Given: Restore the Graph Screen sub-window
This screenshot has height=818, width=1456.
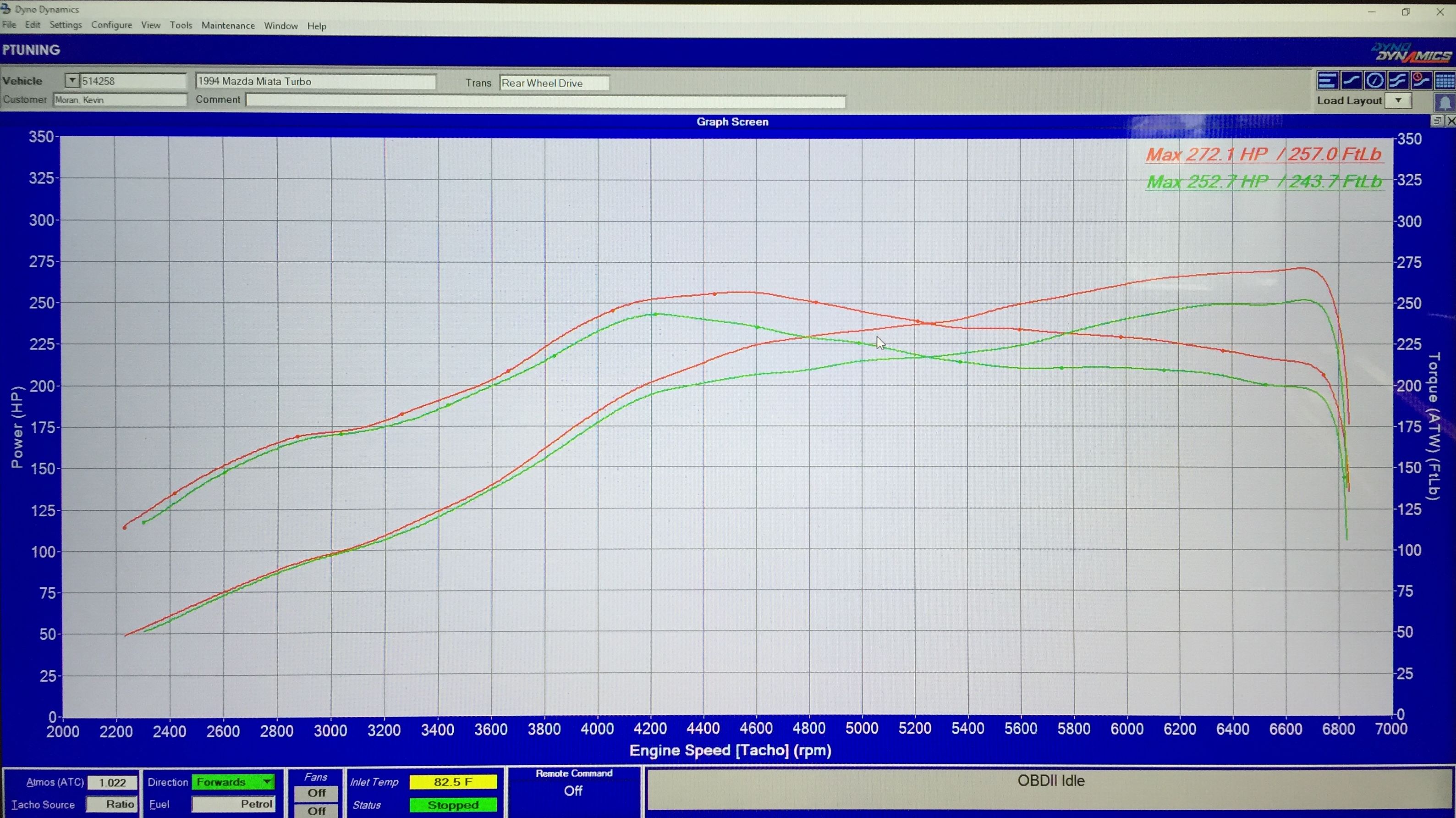Looking at the screenshot, I should (1437, 121).
